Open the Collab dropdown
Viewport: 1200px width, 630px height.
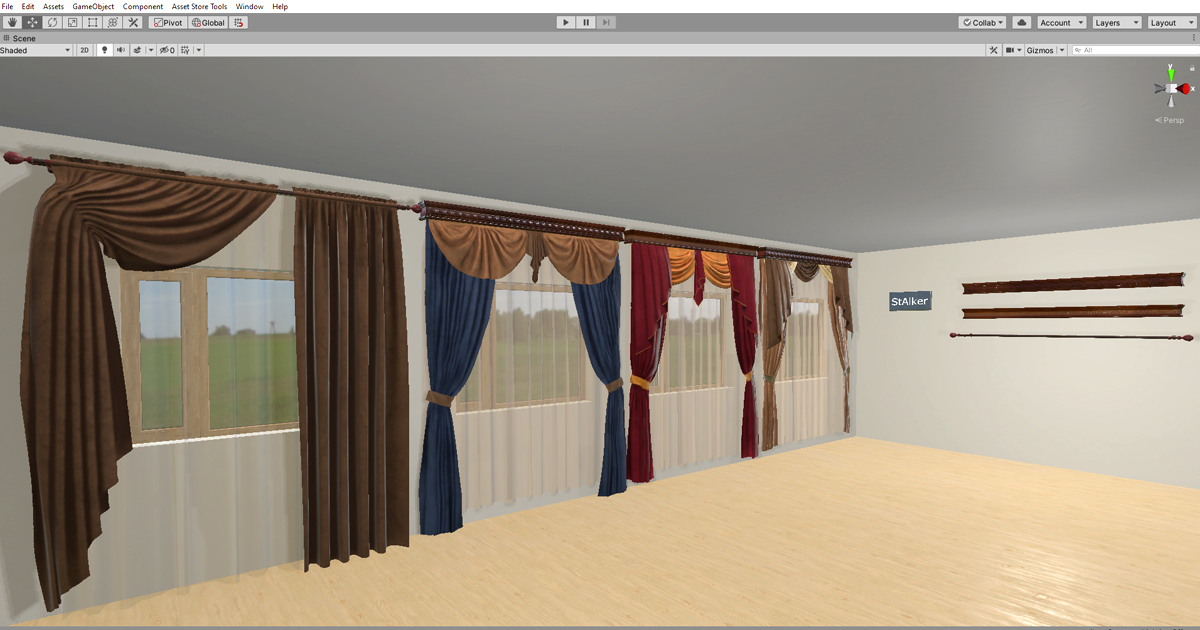point(982,22)
